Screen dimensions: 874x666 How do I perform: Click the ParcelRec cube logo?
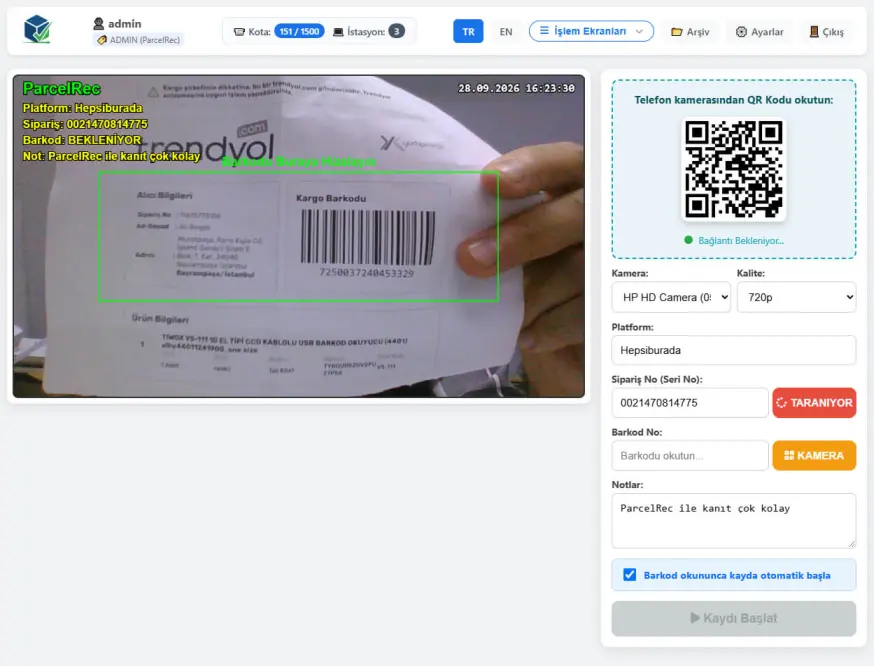pos(38,30)
